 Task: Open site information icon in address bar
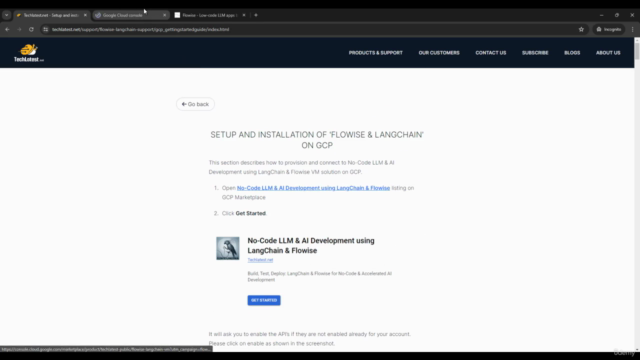pos(46,29)
